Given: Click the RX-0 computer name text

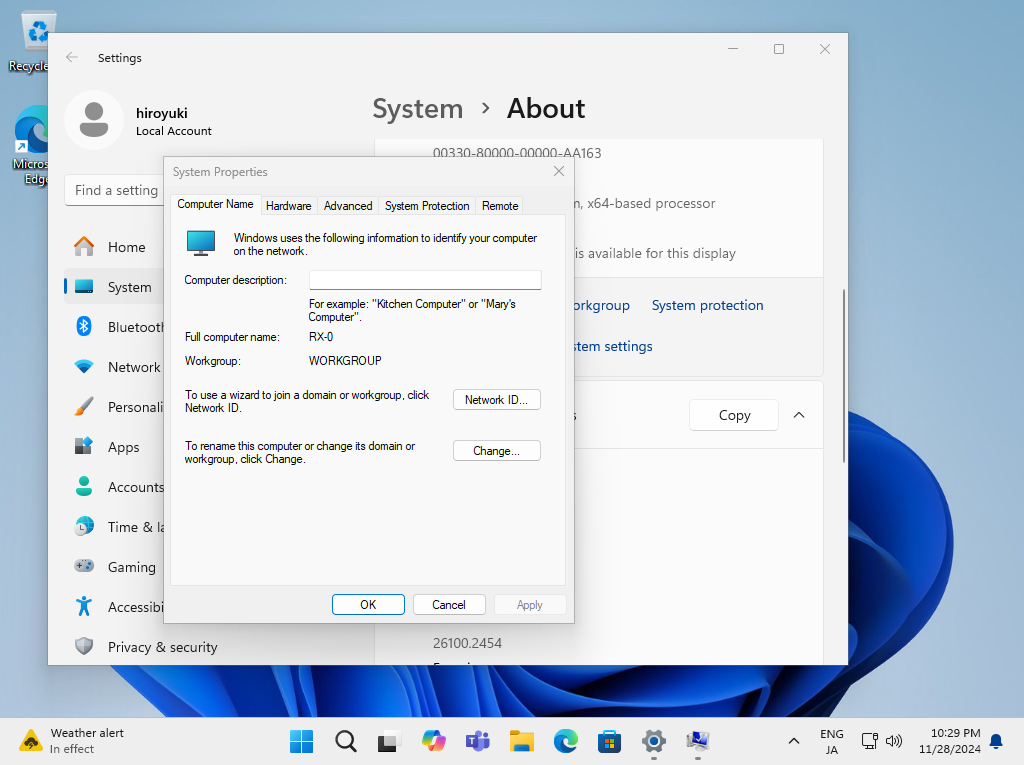Looking at the screenshot, I should tap(321, 337).
